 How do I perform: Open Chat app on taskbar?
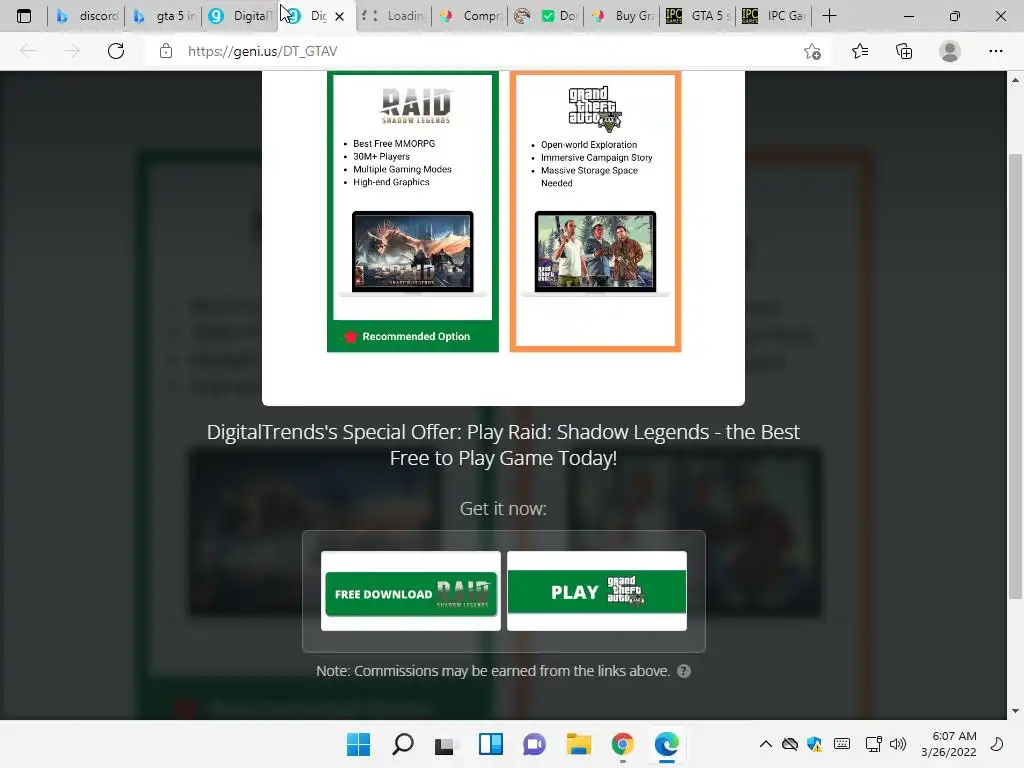(x=534, y=744)
